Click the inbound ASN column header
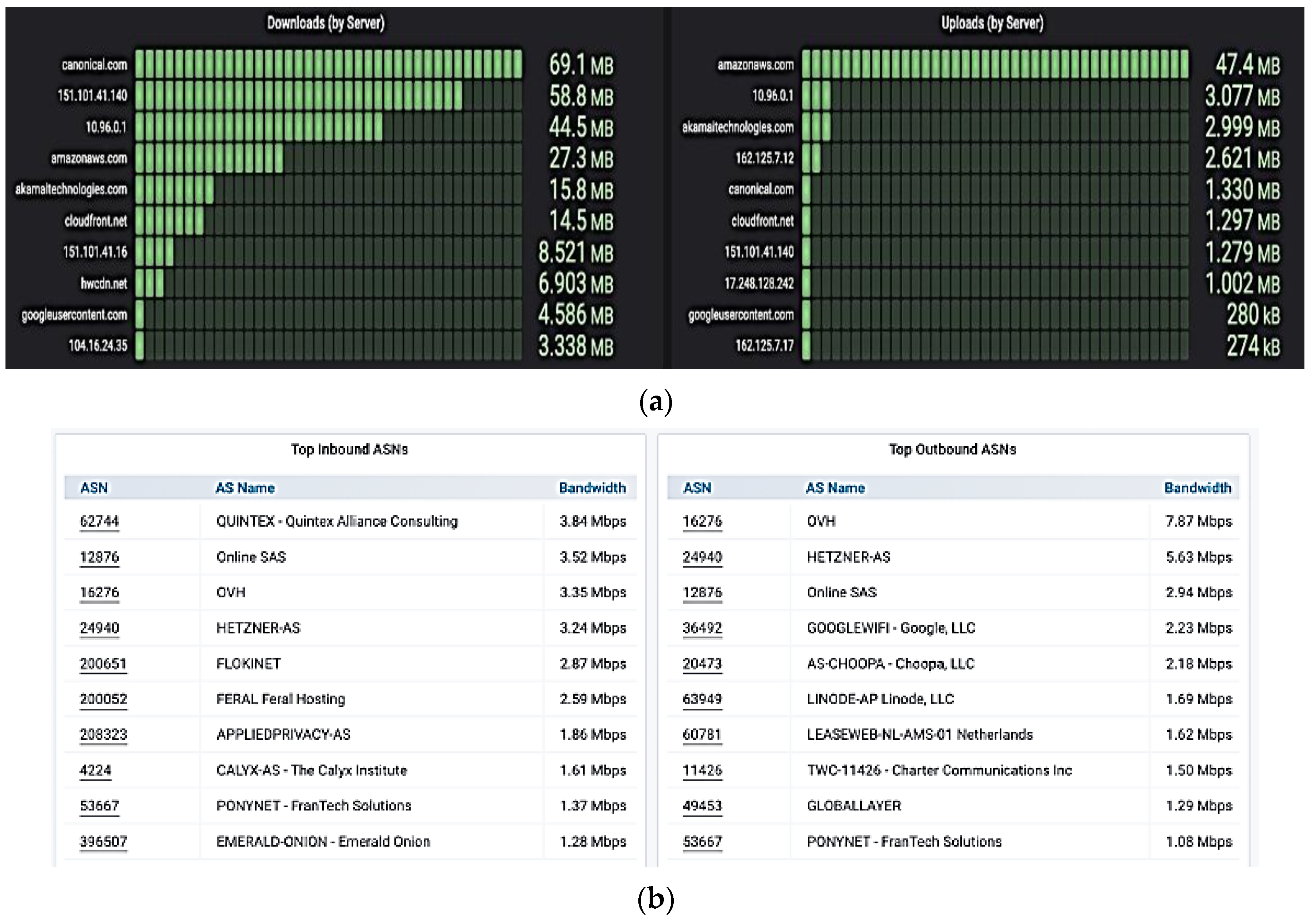This screenshot has height=924, width=1311. tap(94, 488)
